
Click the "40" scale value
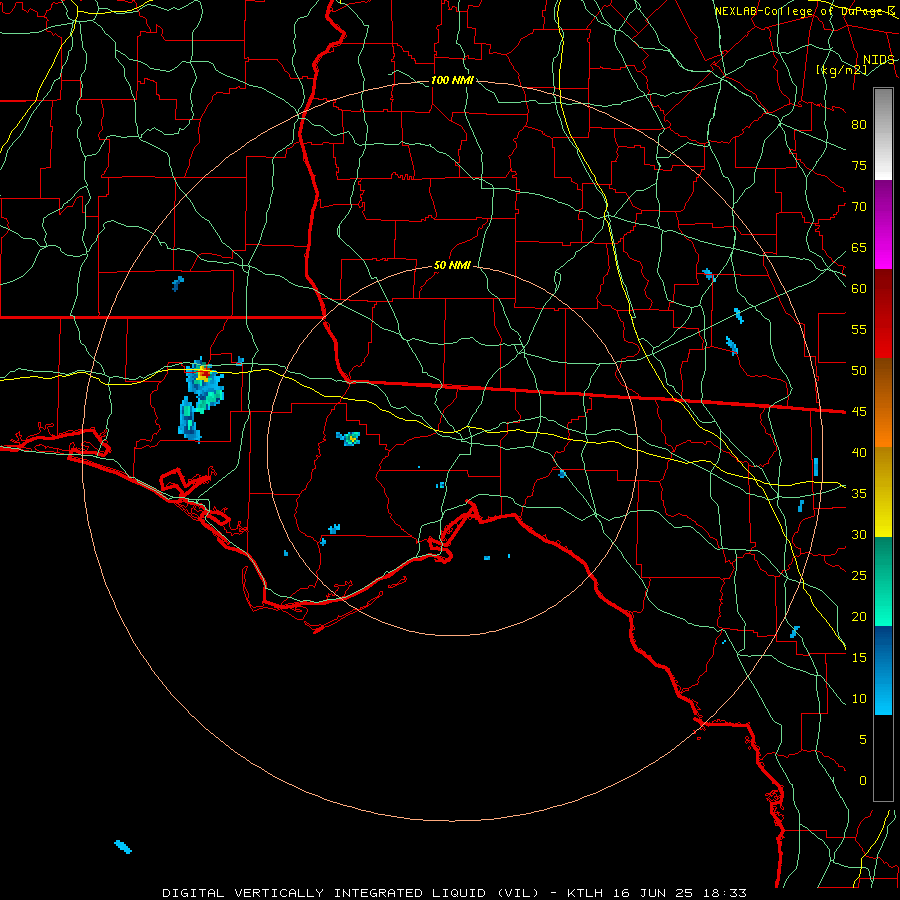[x=859, y=453]
